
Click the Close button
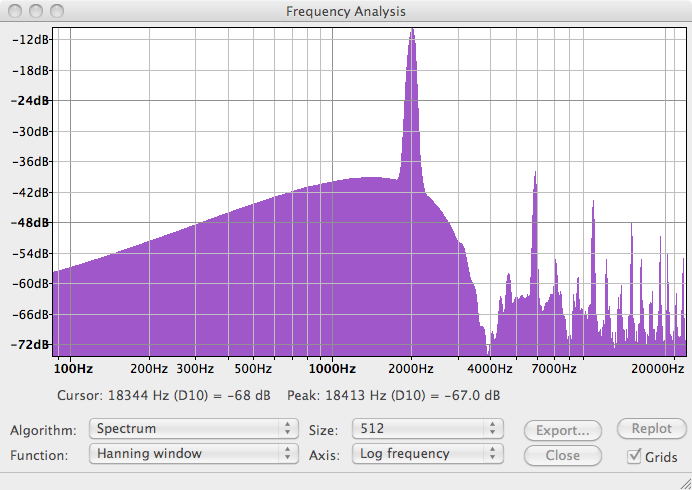click(563, 456)
